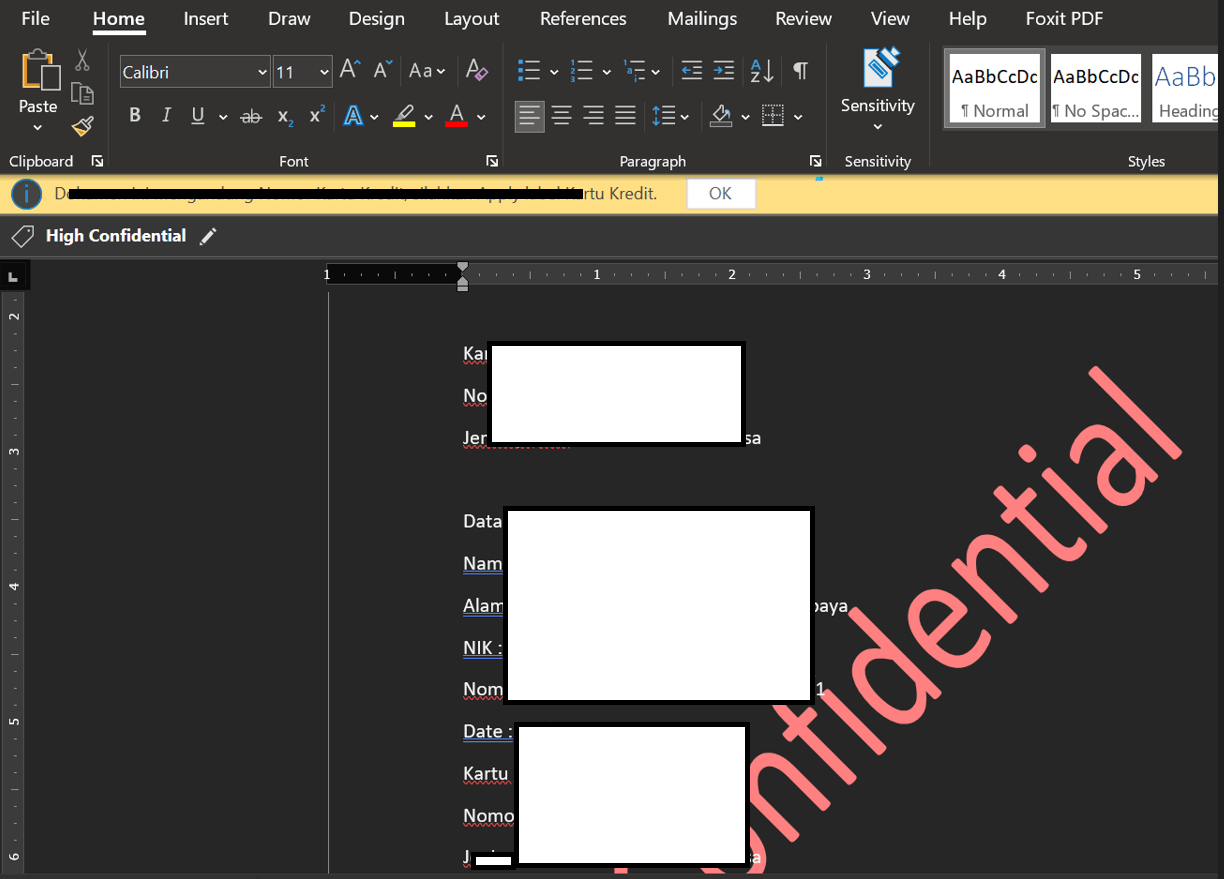Viewport: 1224px width, 879px height.
Task: Click the High Confidential tag icon
Action: point(22,236)
